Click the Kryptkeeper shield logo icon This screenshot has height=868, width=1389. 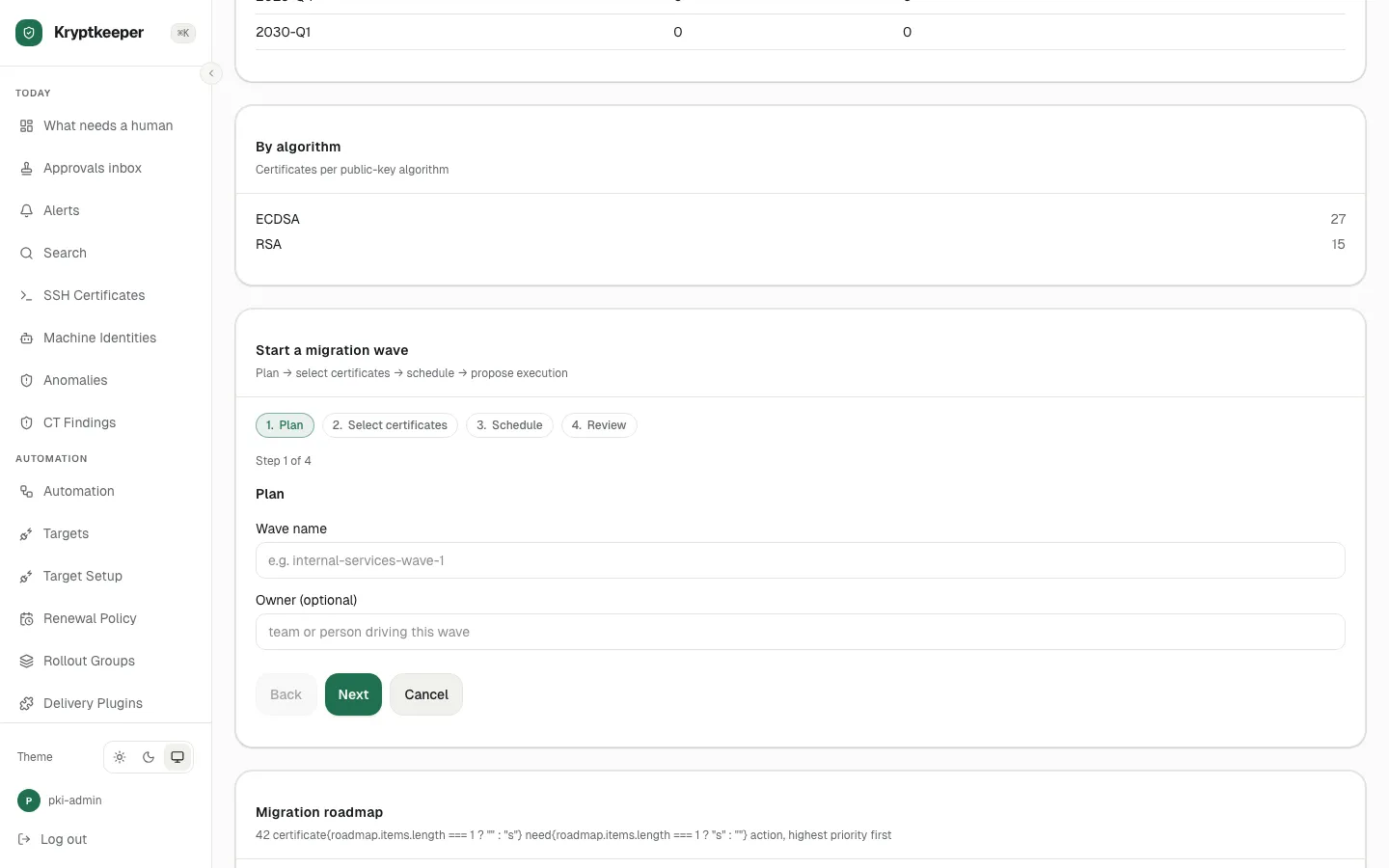pos(29,33)
